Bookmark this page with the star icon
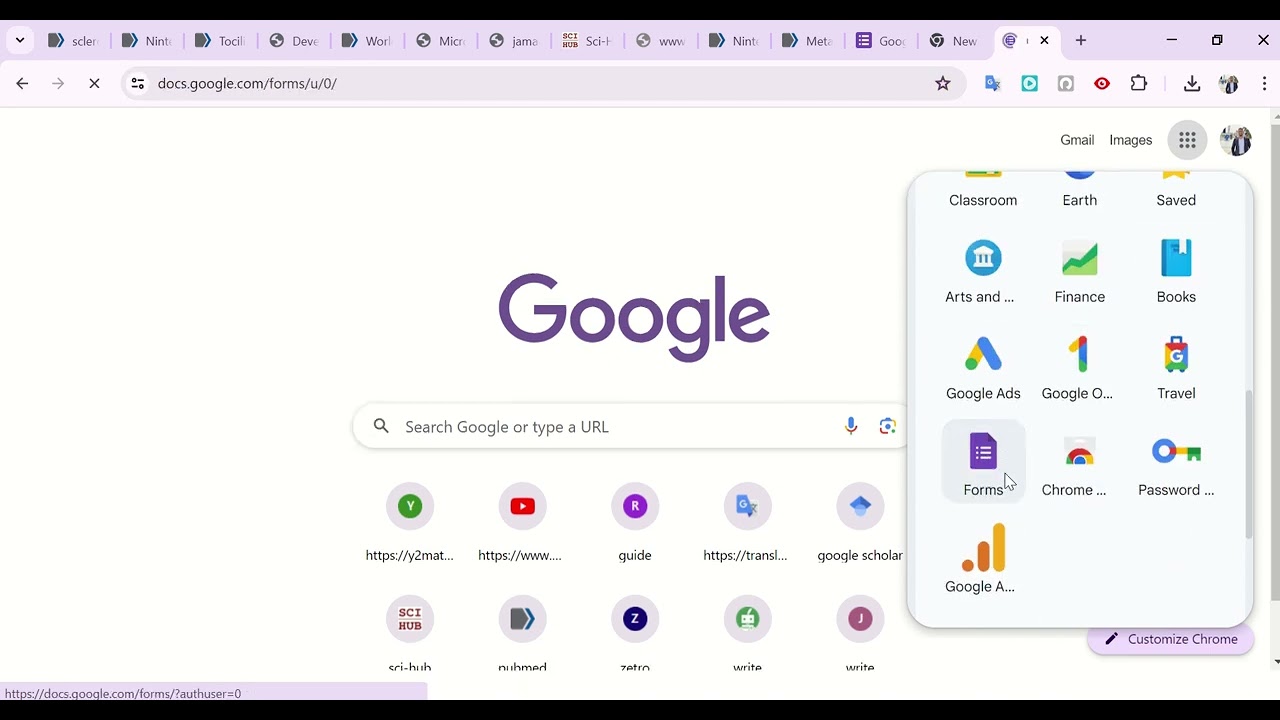1280x720 pixels. coord(942,84)
